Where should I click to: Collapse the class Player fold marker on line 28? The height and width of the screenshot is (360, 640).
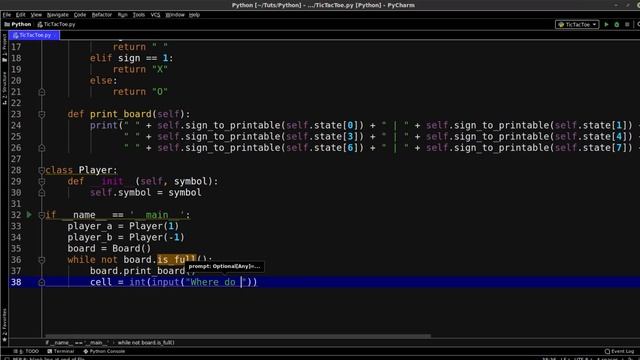[41, 170]
